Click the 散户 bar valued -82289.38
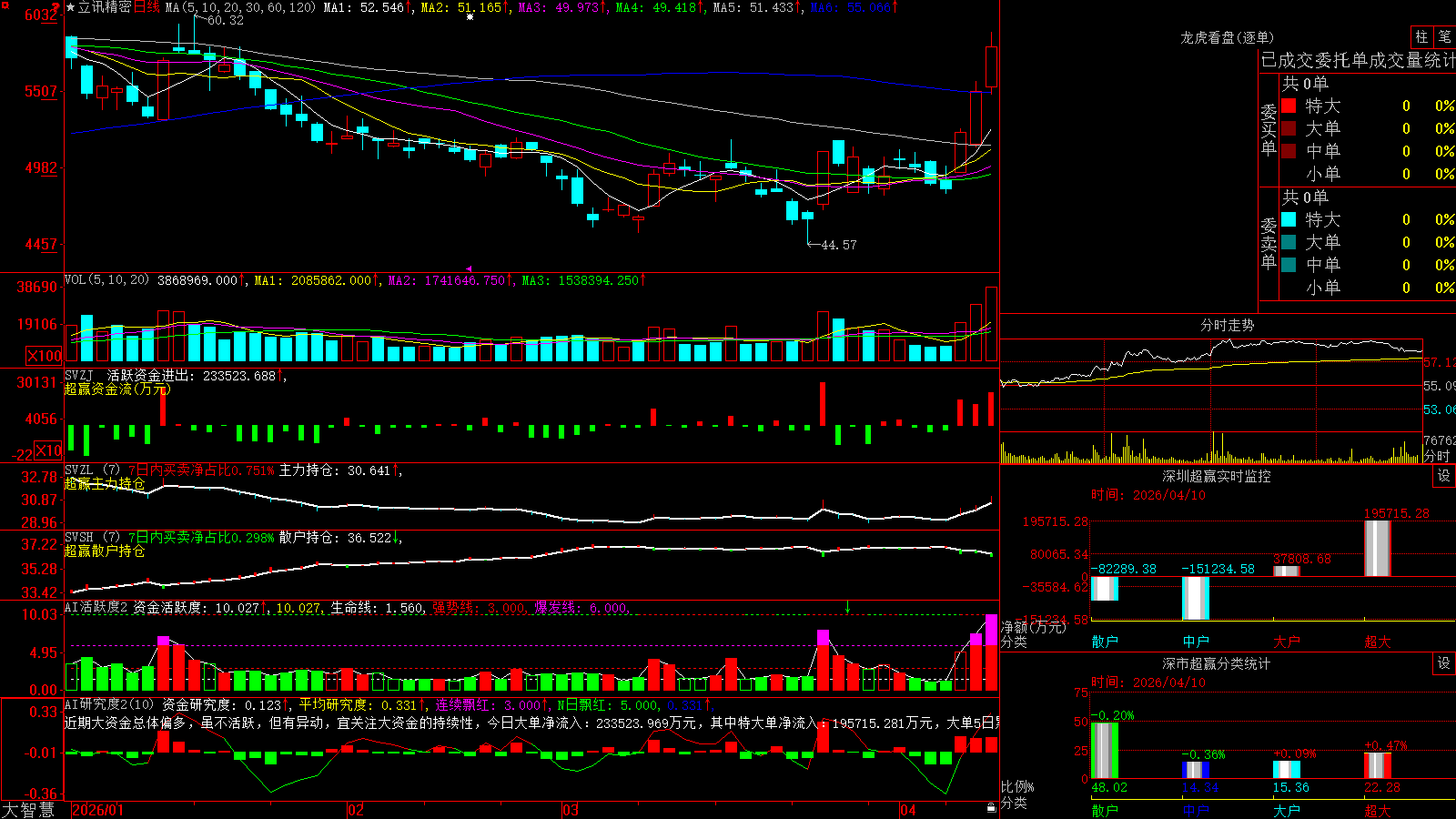Screen dimensions: 1456x819 1105,589
